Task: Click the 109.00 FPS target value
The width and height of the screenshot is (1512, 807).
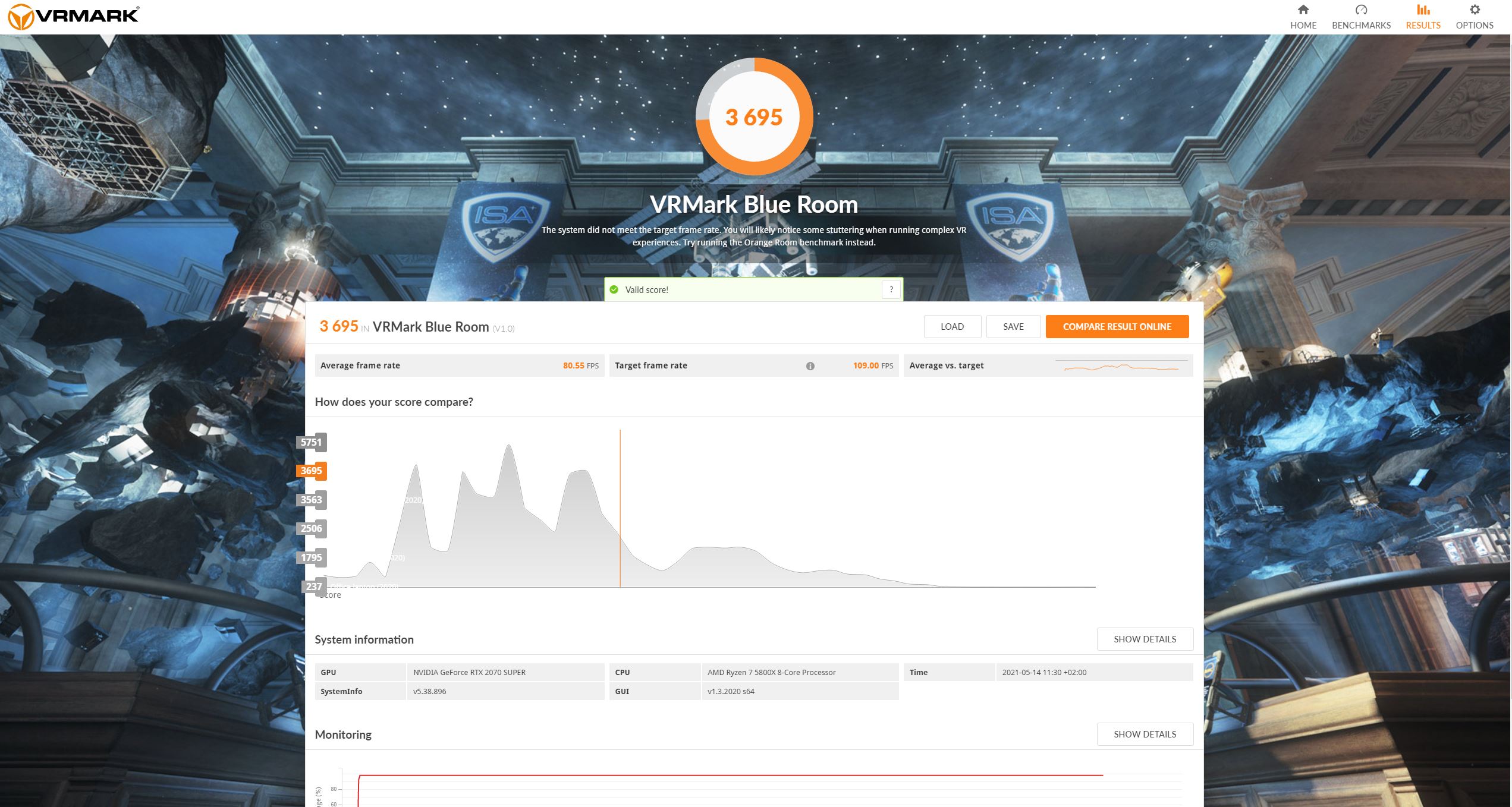Action: 872,365
